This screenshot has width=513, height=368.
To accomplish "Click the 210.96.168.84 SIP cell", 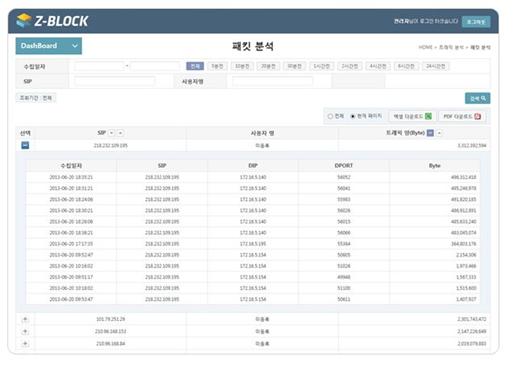I will [110, 344].
